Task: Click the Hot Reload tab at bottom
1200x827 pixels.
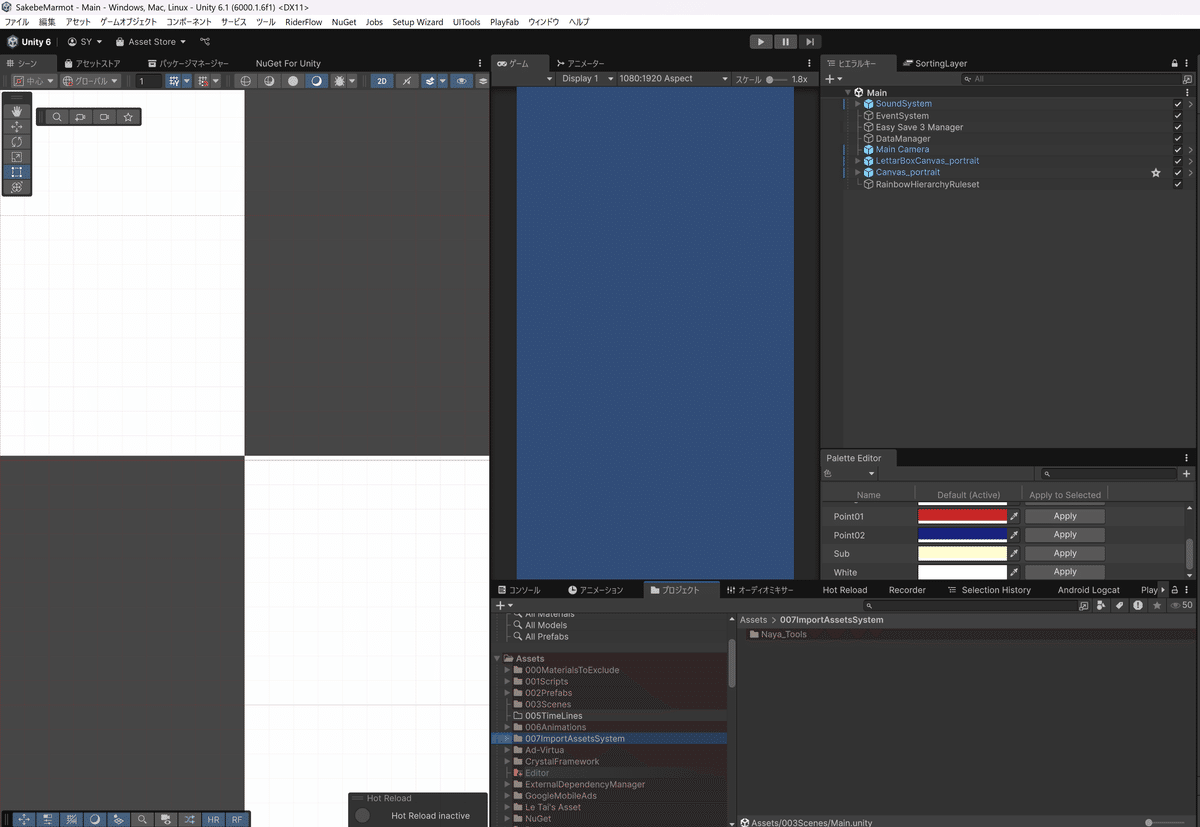Action: point(844,590)
